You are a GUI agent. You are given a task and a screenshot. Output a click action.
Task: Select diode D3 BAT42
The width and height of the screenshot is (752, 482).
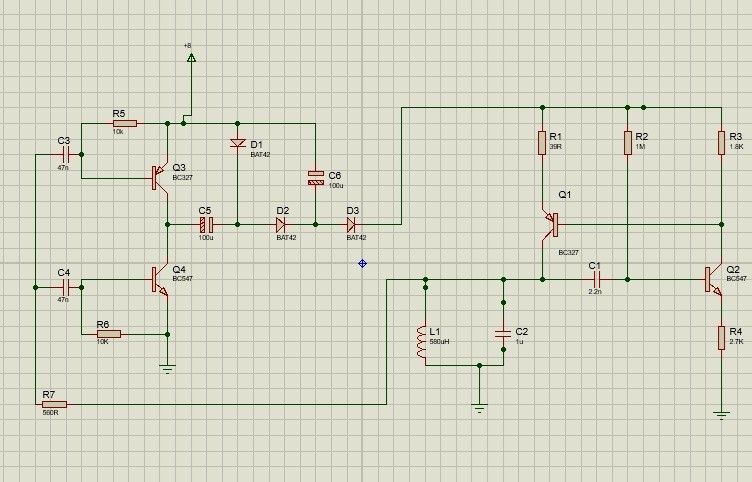[351, 224]
